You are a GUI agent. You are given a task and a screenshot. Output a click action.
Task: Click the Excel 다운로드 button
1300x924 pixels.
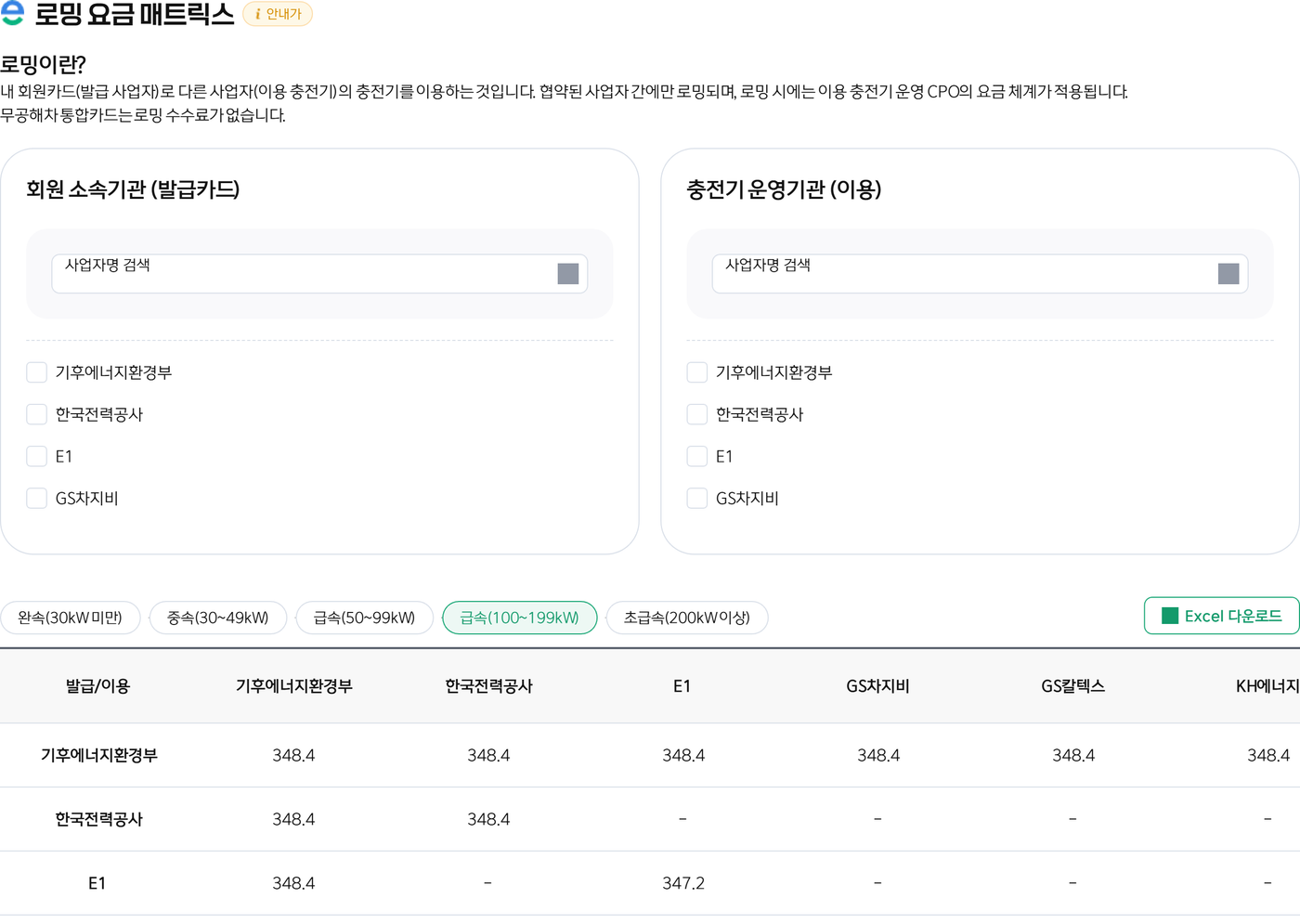[x=1222, y=616]
